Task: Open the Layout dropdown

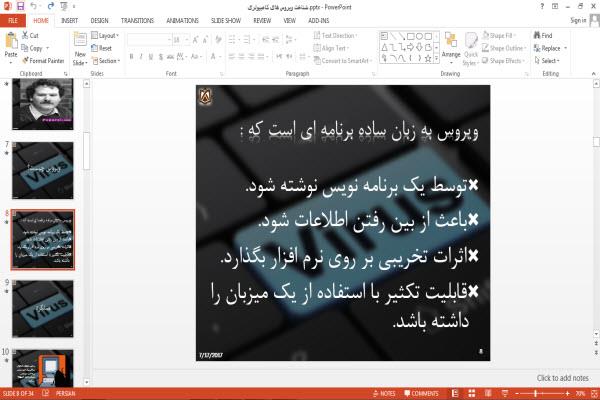Action: coord(105,36)
